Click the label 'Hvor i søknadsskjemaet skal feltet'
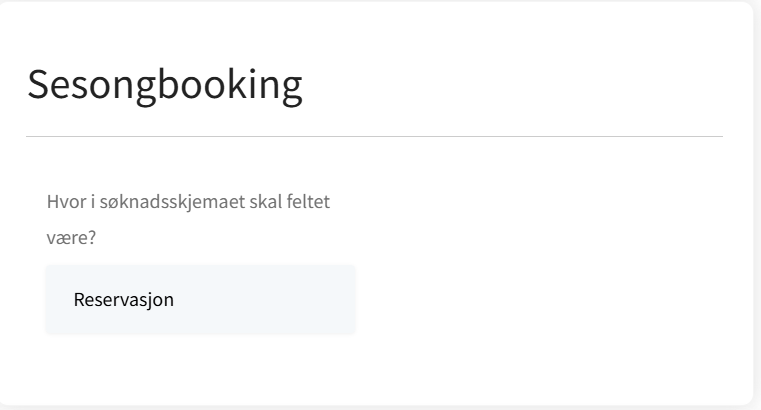Viewport: 761px width, 410px height. point(188,203)
